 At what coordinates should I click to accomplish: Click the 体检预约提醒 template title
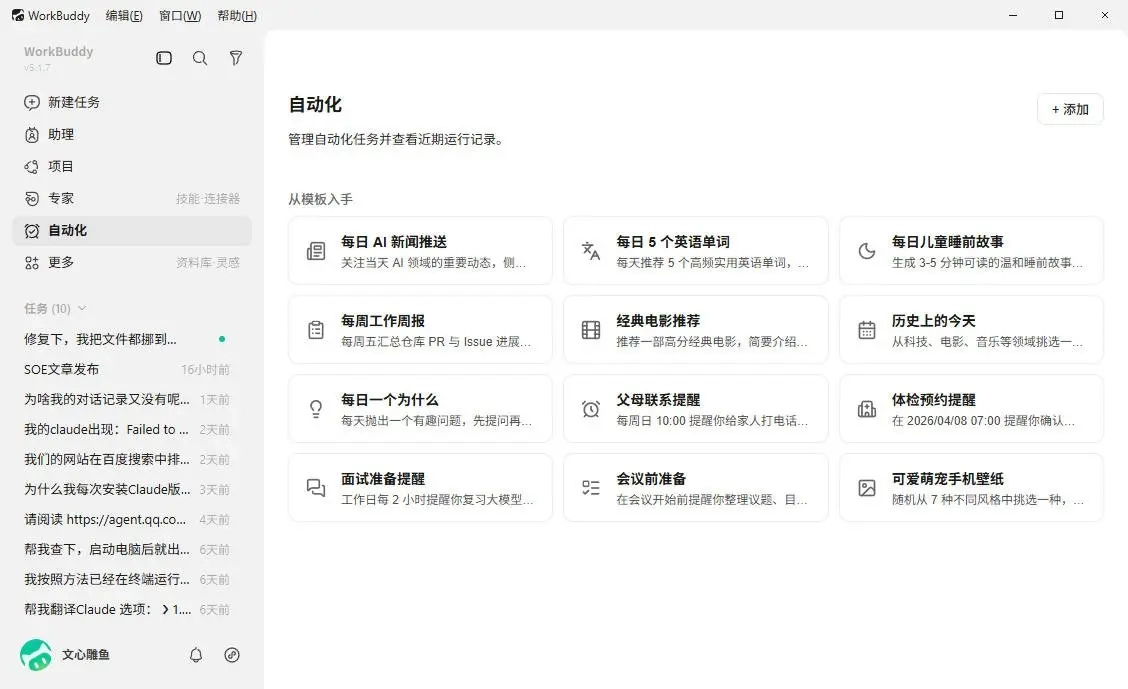tap(934, 400)
